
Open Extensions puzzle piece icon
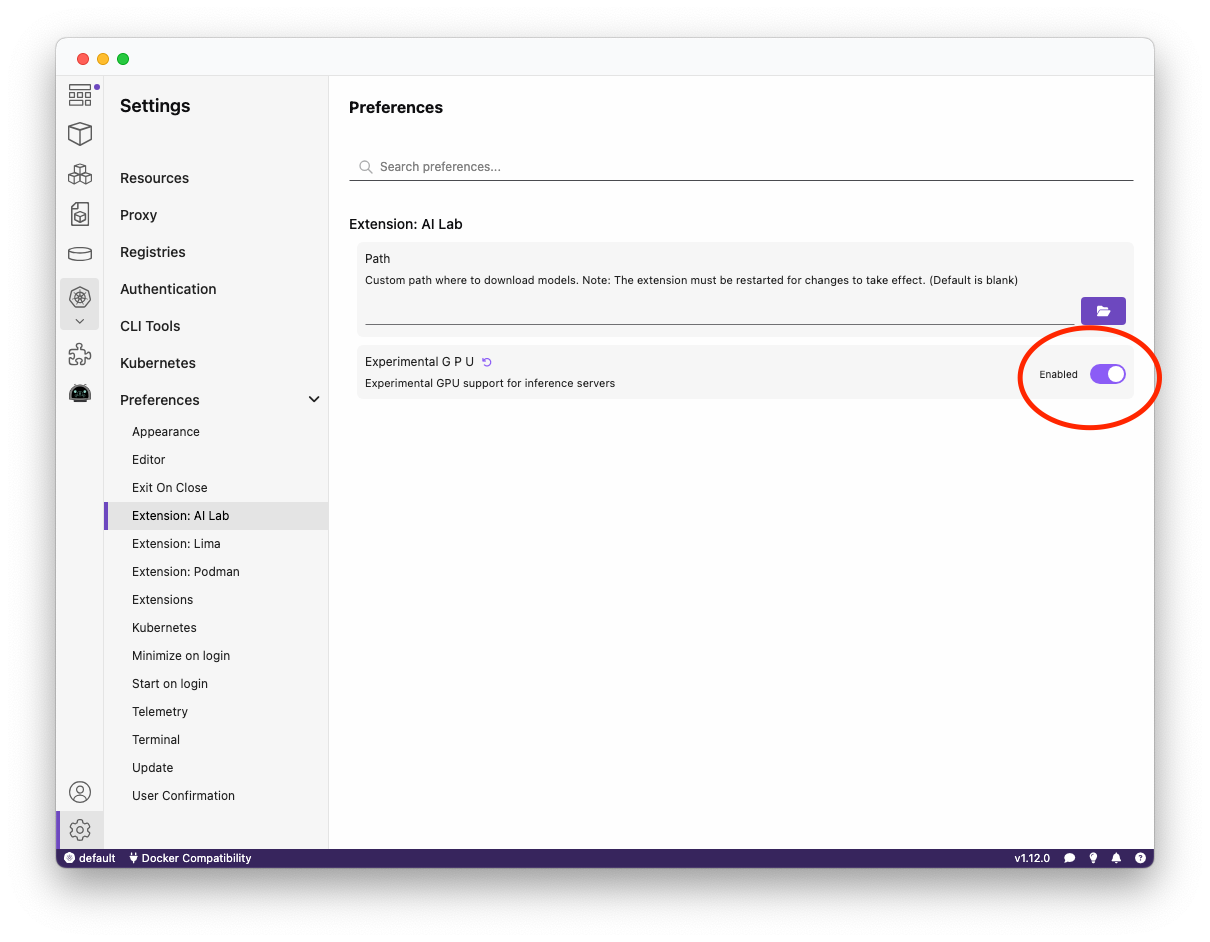coord(80,354)
